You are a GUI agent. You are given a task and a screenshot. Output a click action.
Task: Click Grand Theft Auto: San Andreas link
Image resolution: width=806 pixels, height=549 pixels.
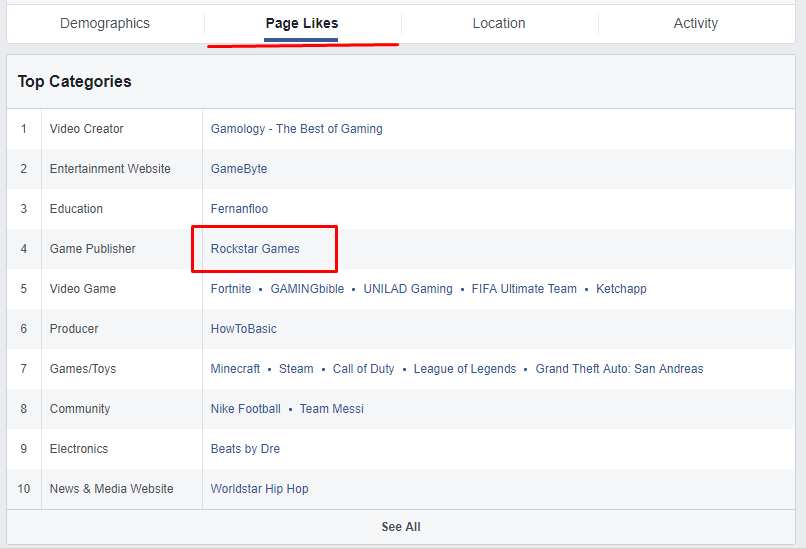click(619, 369)
